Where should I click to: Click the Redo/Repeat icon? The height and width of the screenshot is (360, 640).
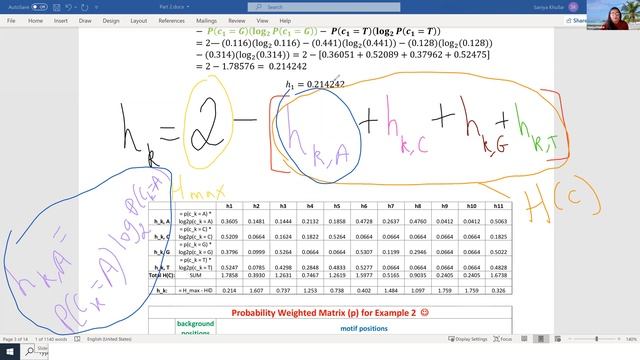[84, 7]
